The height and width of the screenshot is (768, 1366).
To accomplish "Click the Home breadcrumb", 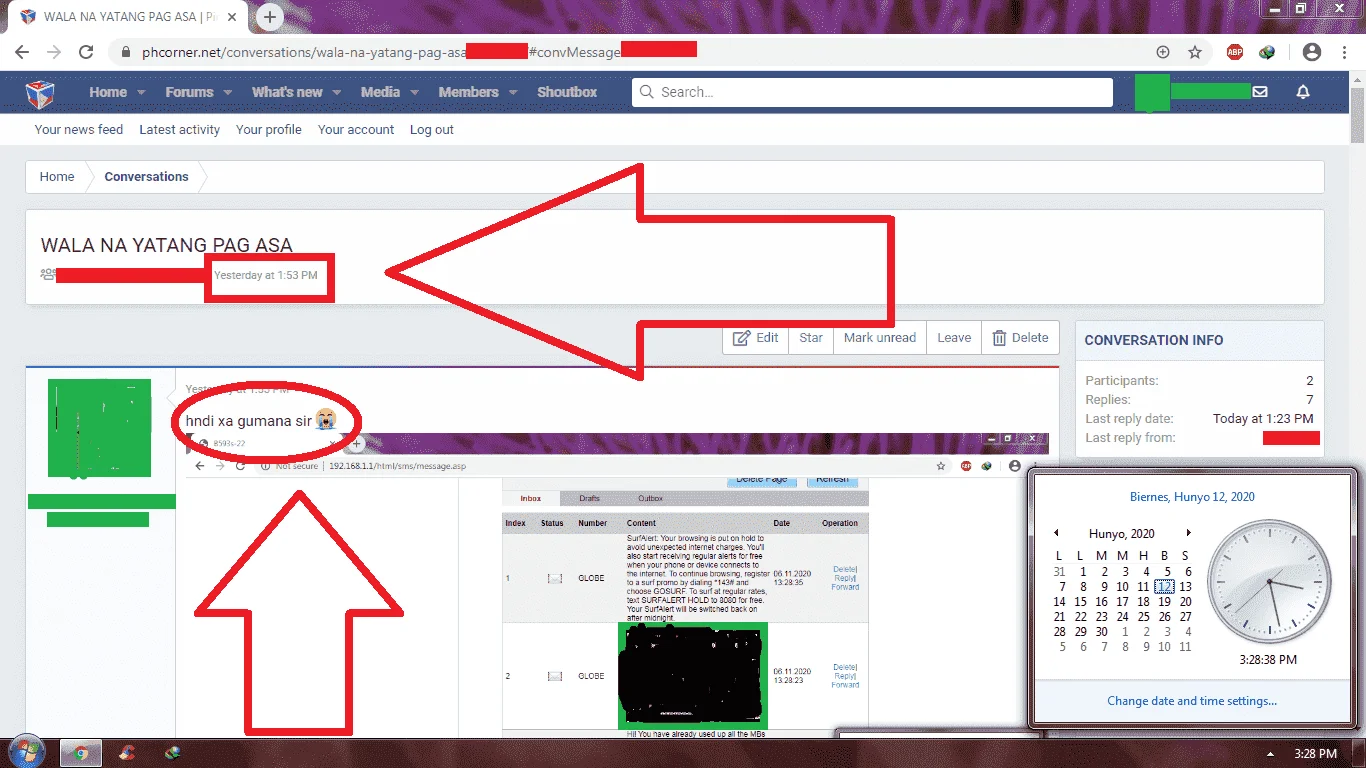I will [57, 177].
